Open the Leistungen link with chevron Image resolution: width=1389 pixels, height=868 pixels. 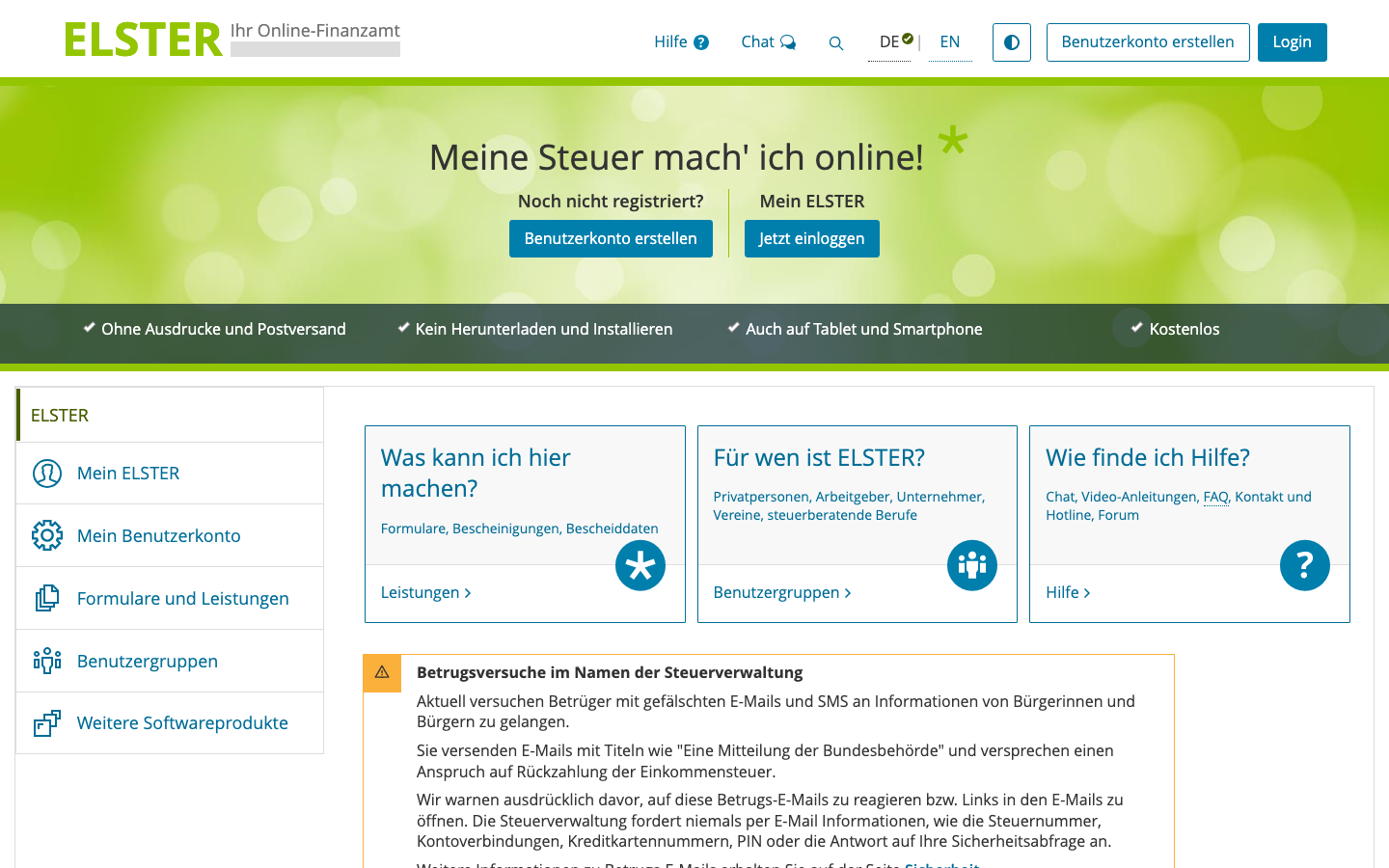pyautogui.click(x=425, y=592)
